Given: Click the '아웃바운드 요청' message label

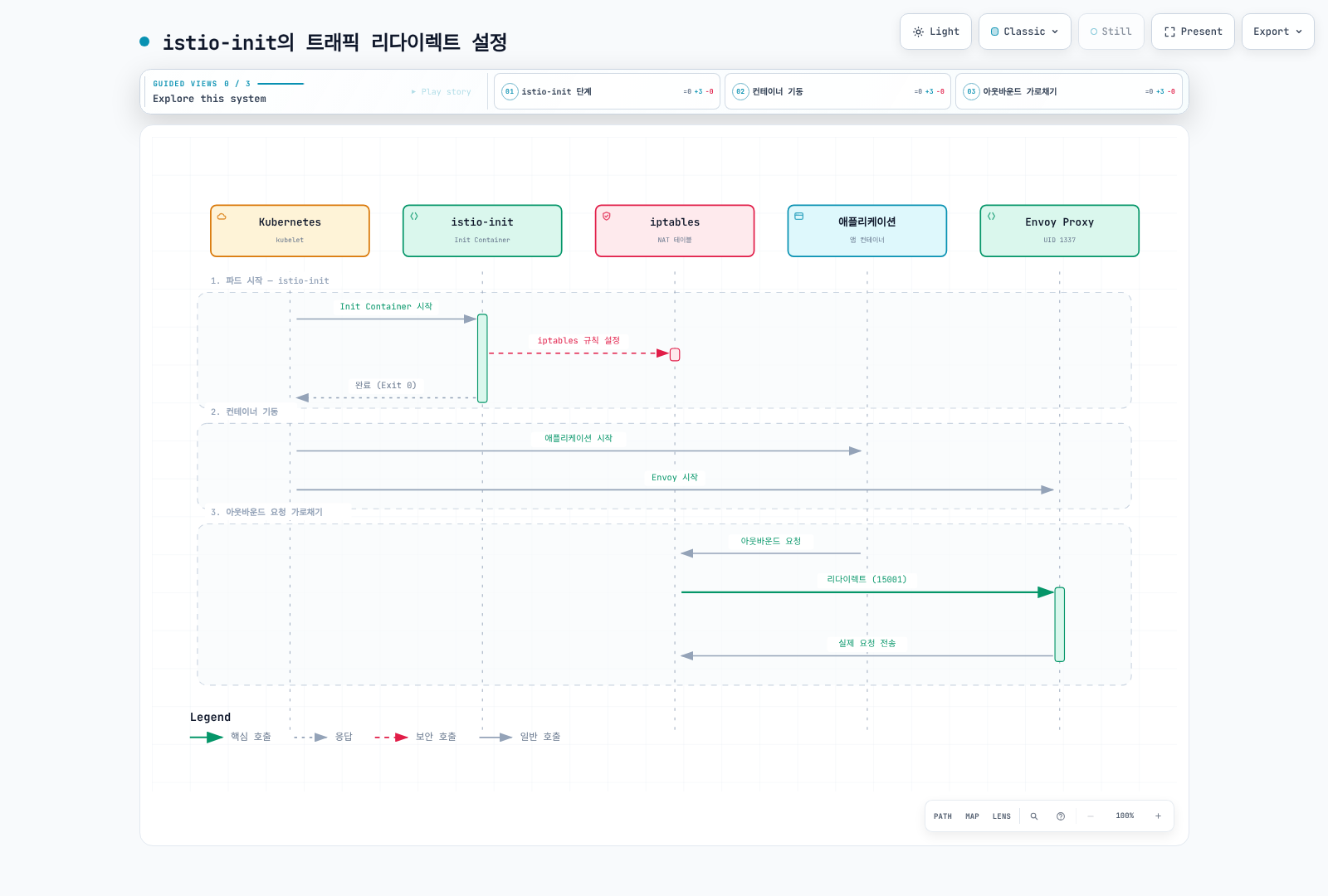Looking at the screenshot, I should [771, 541].
